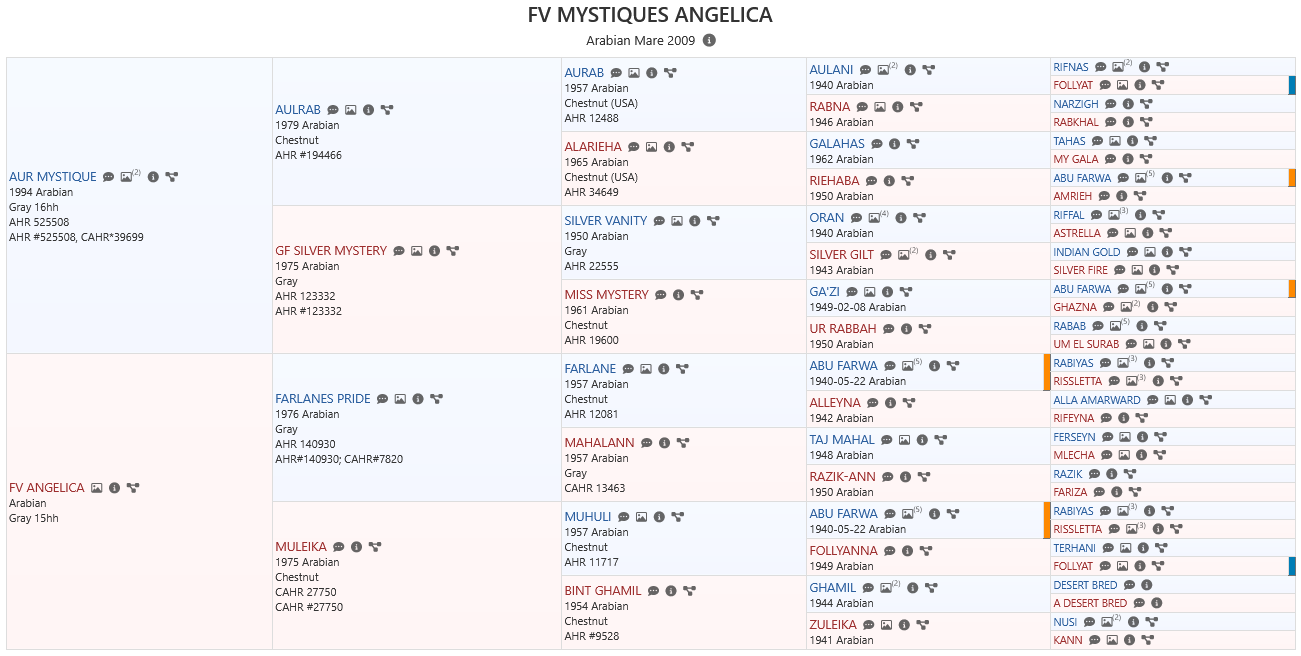
Task: Open the info icon beside Arabian Mare 2009
Action: (x=709, y=41)
